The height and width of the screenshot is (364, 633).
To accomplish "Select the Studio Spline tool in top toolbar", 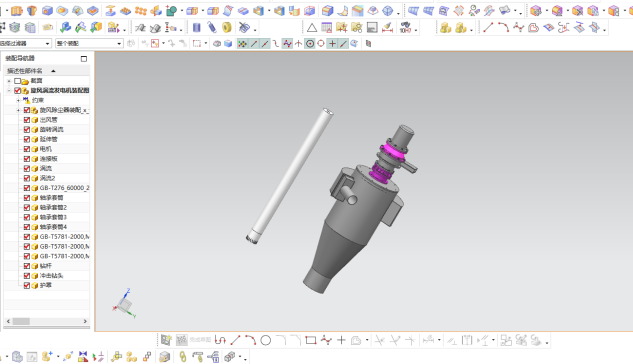I will point(518,27).
